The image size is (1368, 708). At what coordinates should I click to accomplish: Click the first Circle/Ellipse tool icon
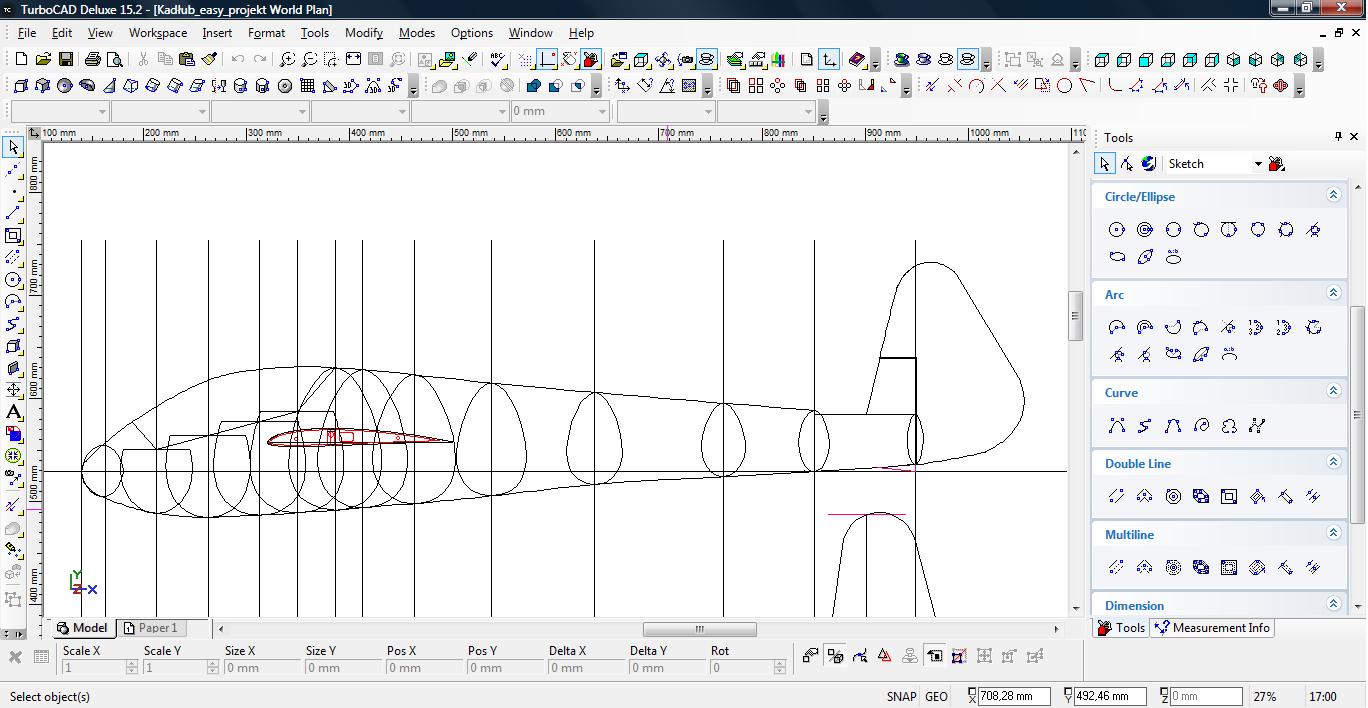tap(1117, 230)
